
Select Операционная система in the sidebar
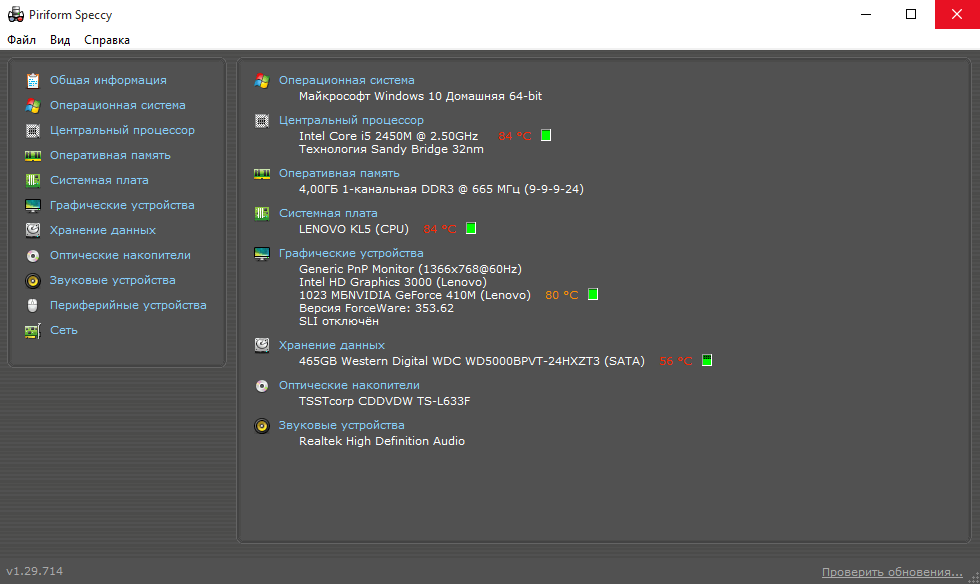pyautogui.click(x=118, y=105)
